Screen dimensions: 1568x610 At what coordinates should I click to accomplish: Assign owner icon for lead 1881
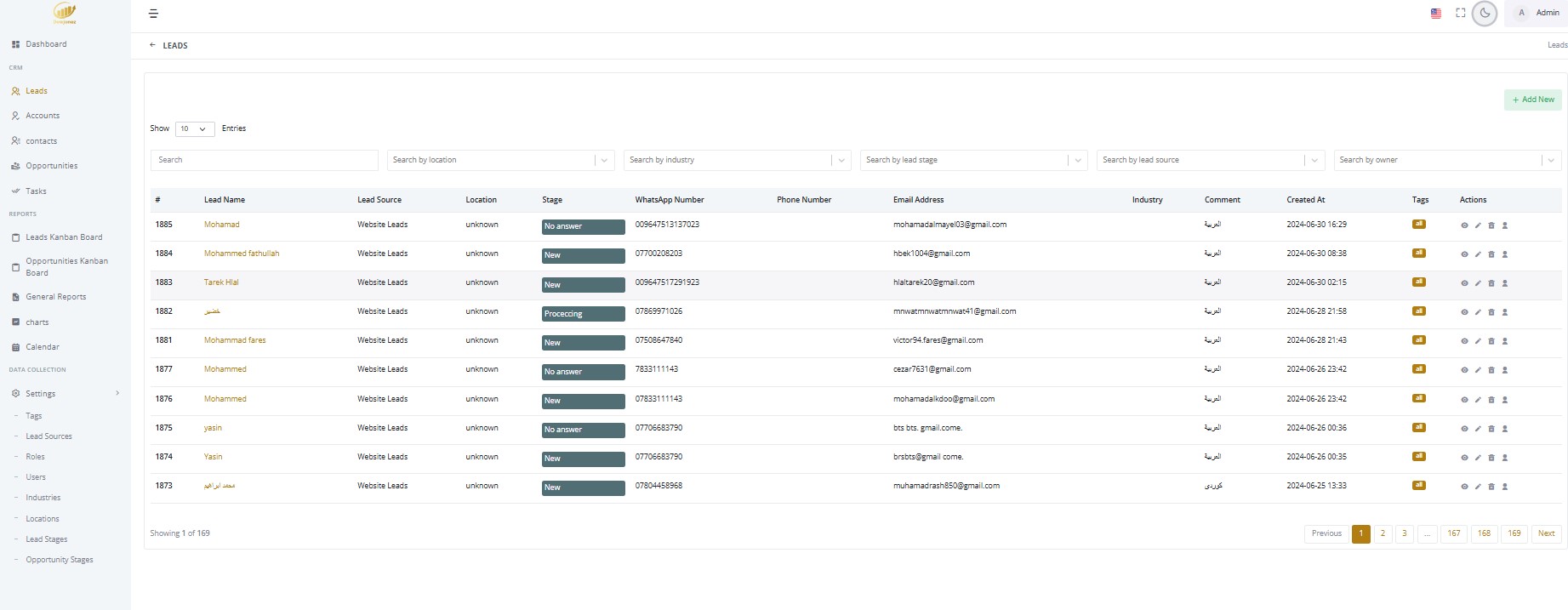(1505, 341)
